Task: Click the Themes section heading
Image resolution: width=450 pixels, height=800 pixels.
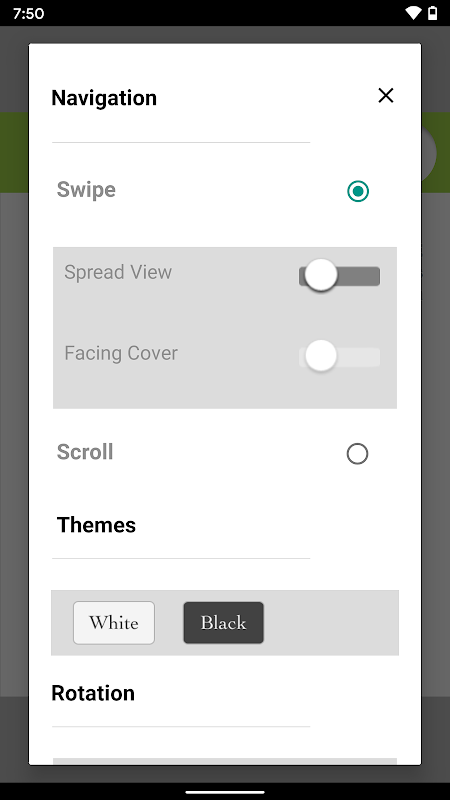Action: click(96, 525)
